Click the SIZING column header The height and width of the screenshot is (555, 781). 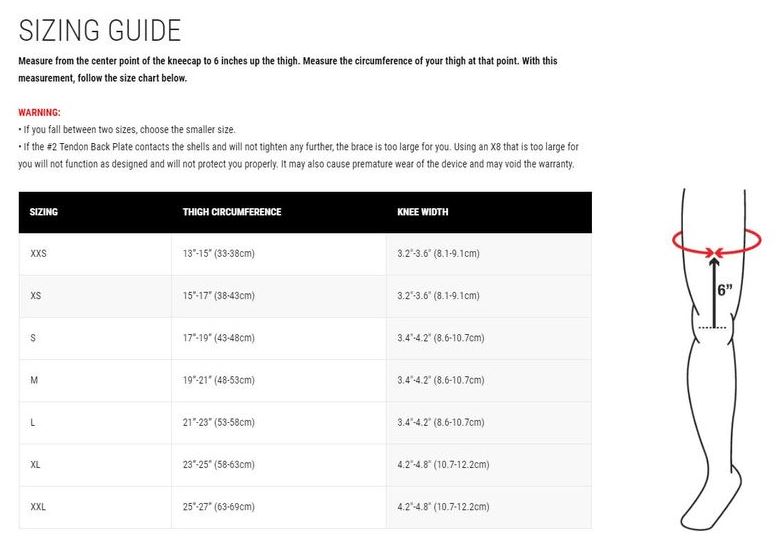point(44,212)
